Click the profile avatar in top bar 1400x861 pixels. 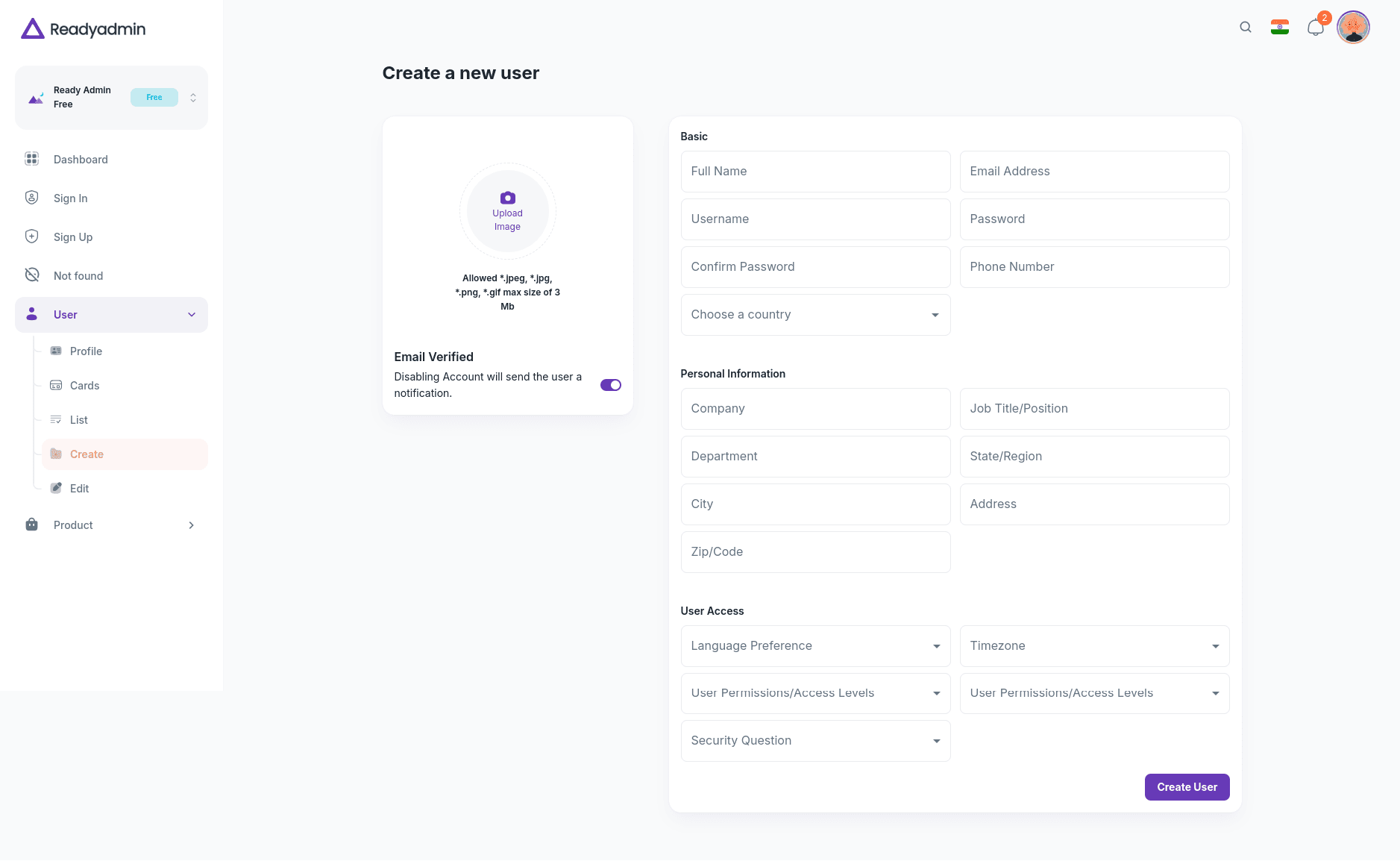(x=1353, y=27)
